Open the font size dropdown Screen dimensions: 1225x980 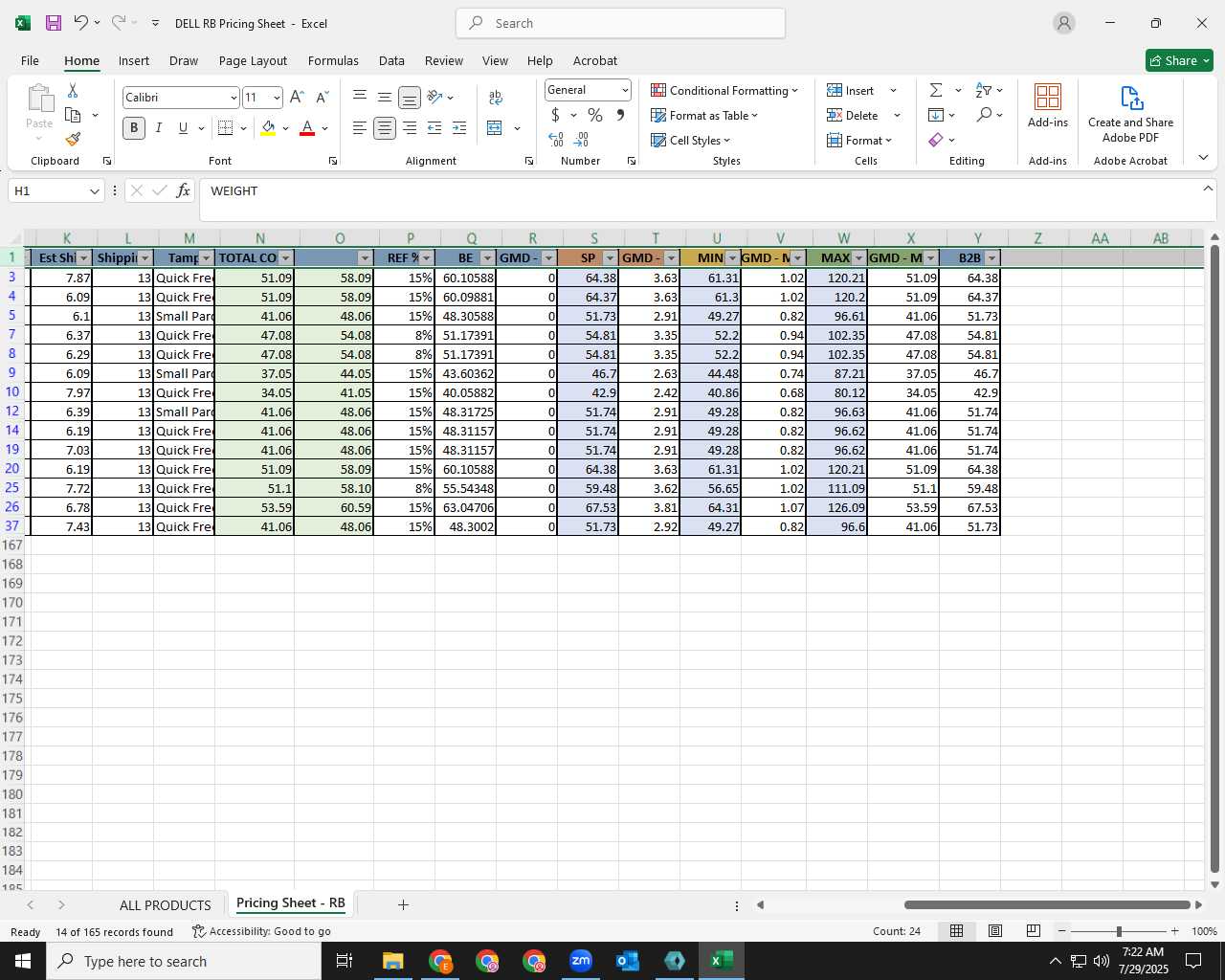277,98
